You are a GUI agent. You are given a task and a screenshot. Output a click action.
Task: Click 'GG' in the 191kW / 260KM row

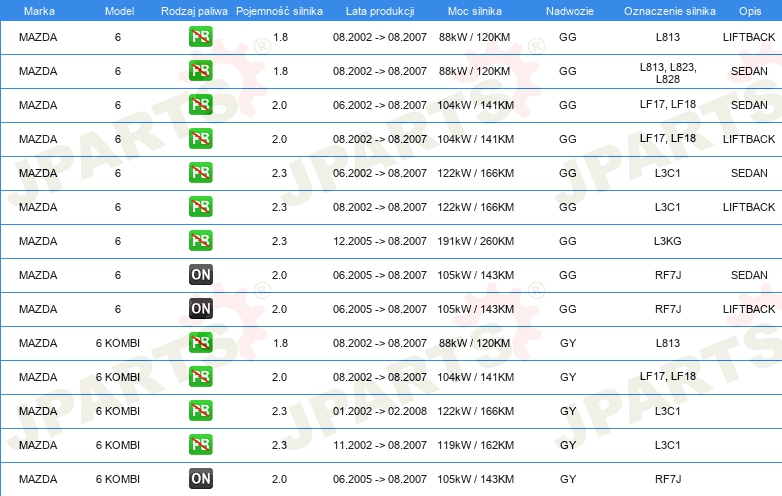pyautogui.click(x=568, y=241)
